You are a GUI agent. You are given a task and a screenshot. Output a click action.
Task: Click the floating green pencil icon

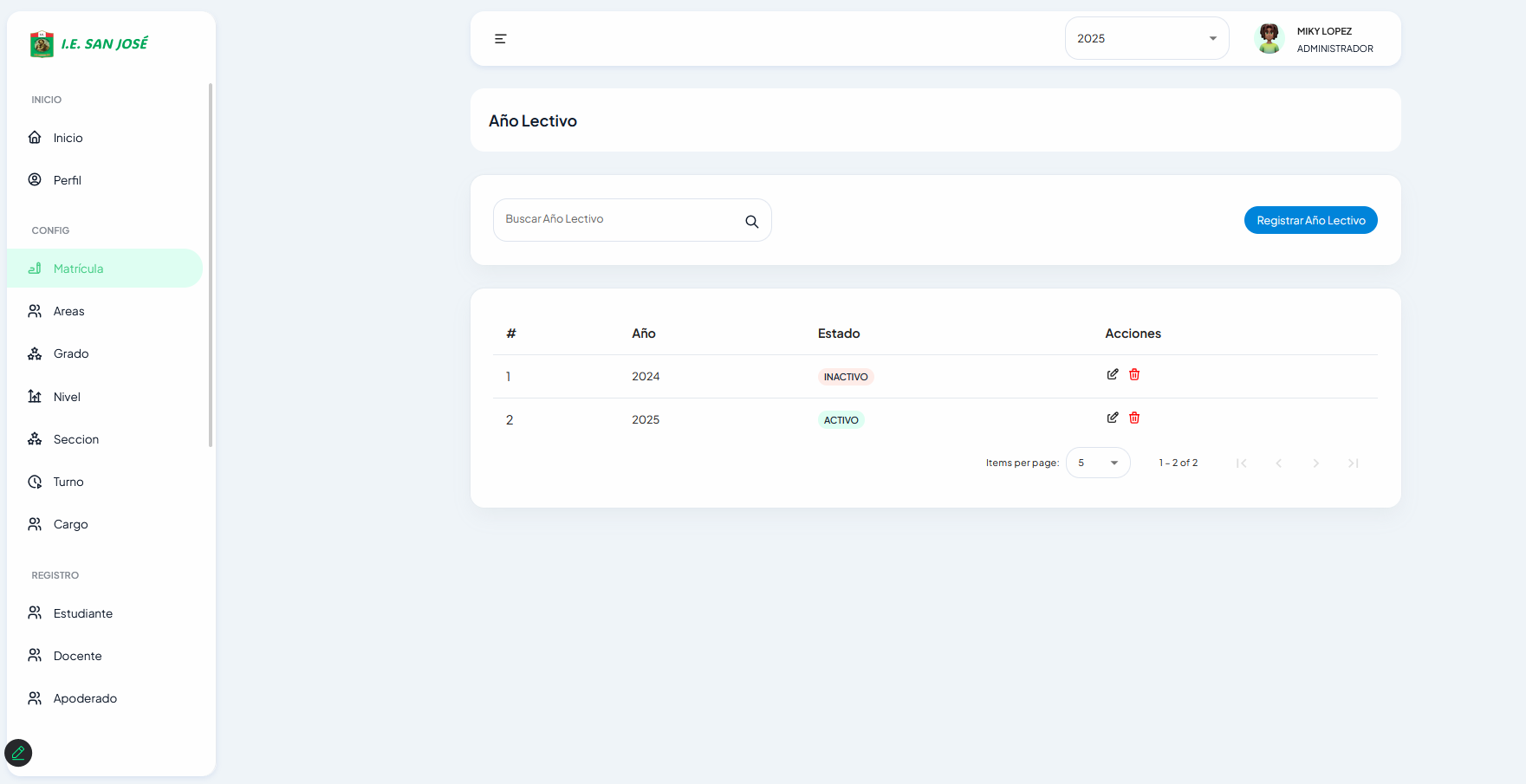[18, 753]
